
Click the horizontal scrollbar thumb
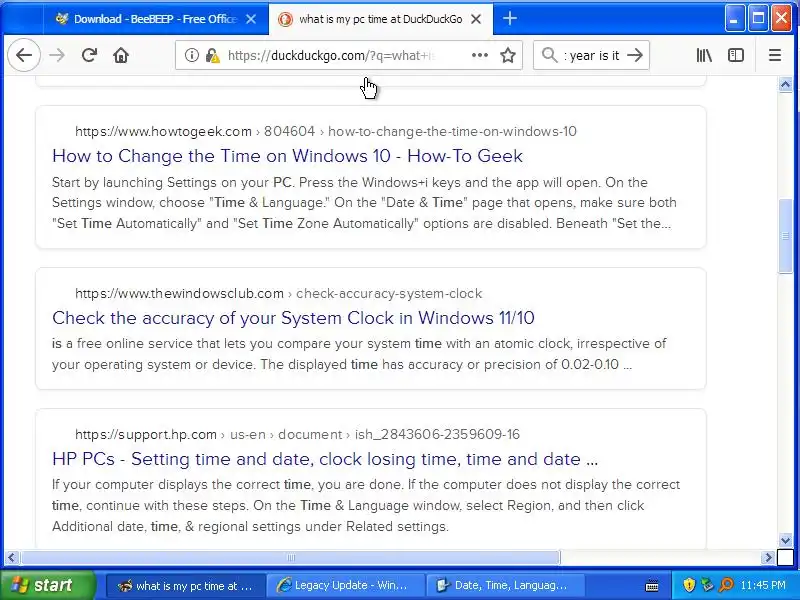(290, 558)
